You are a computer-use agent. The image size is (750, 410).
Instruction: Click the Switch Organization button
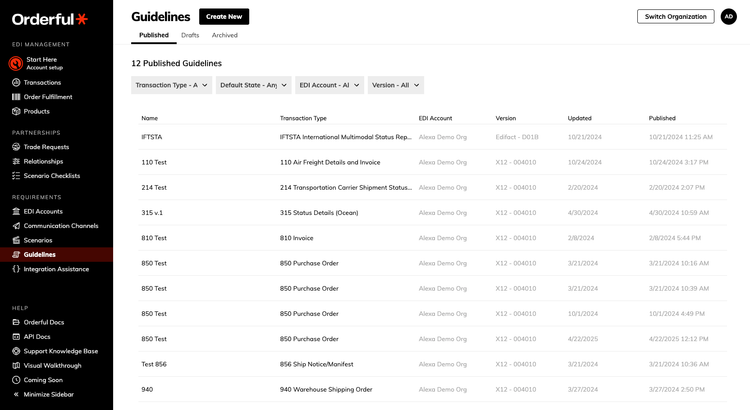(x=675, y=17)
